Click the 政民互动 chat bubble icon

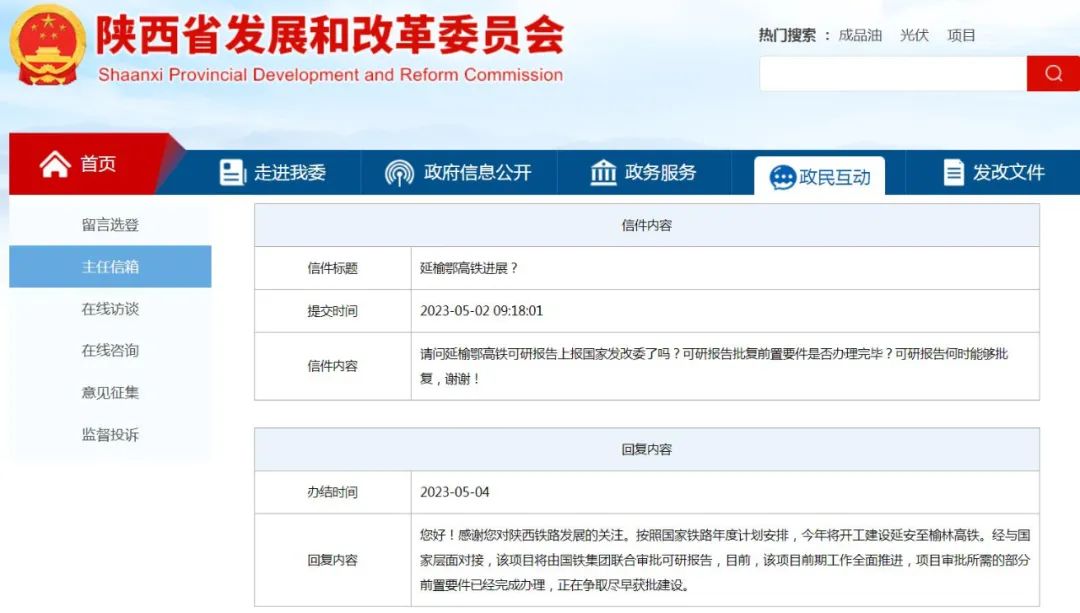pyautogui.click(x=782, y=177)
